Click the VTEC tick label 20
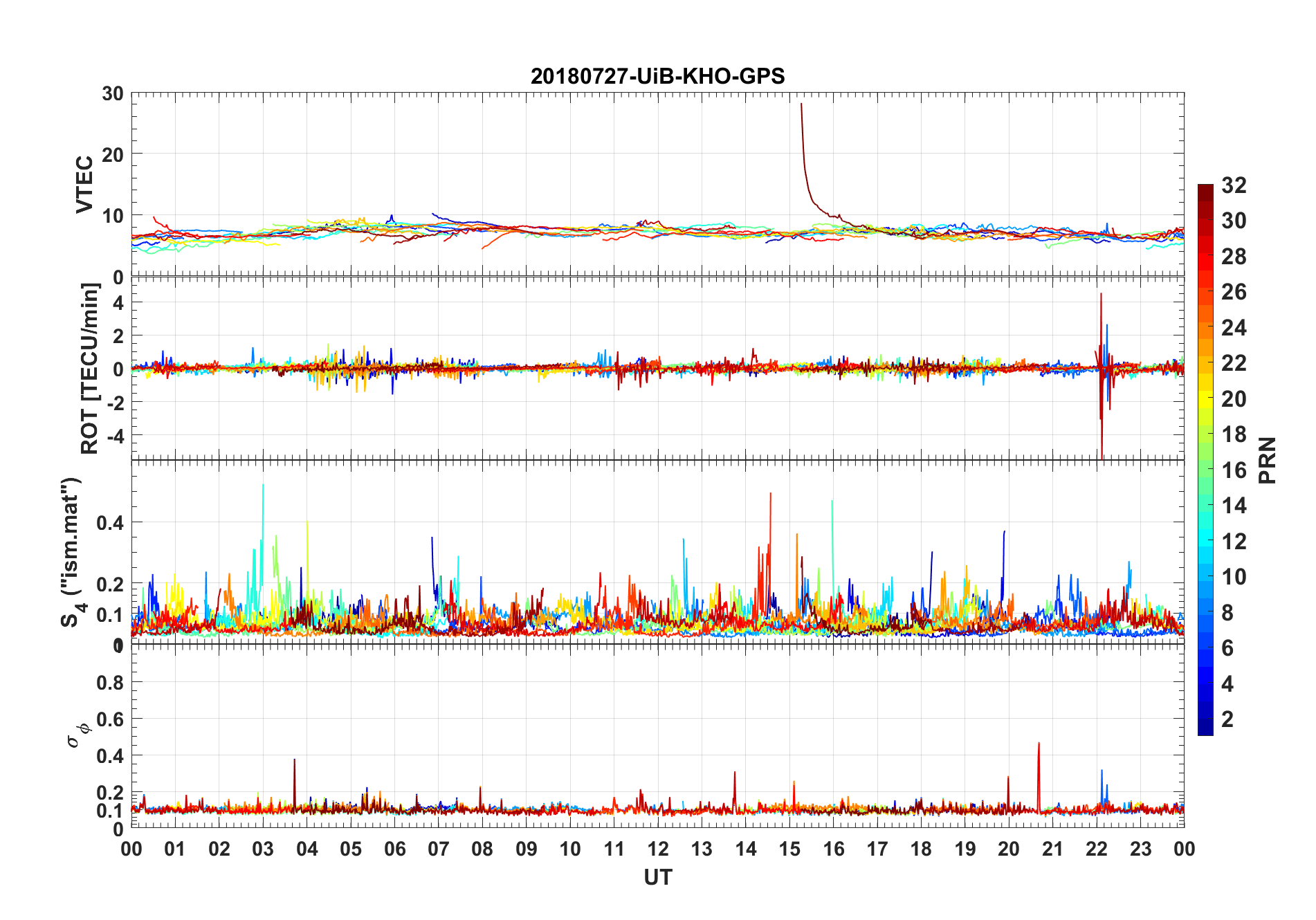The image size is (1316, 920). click(113, 154)
